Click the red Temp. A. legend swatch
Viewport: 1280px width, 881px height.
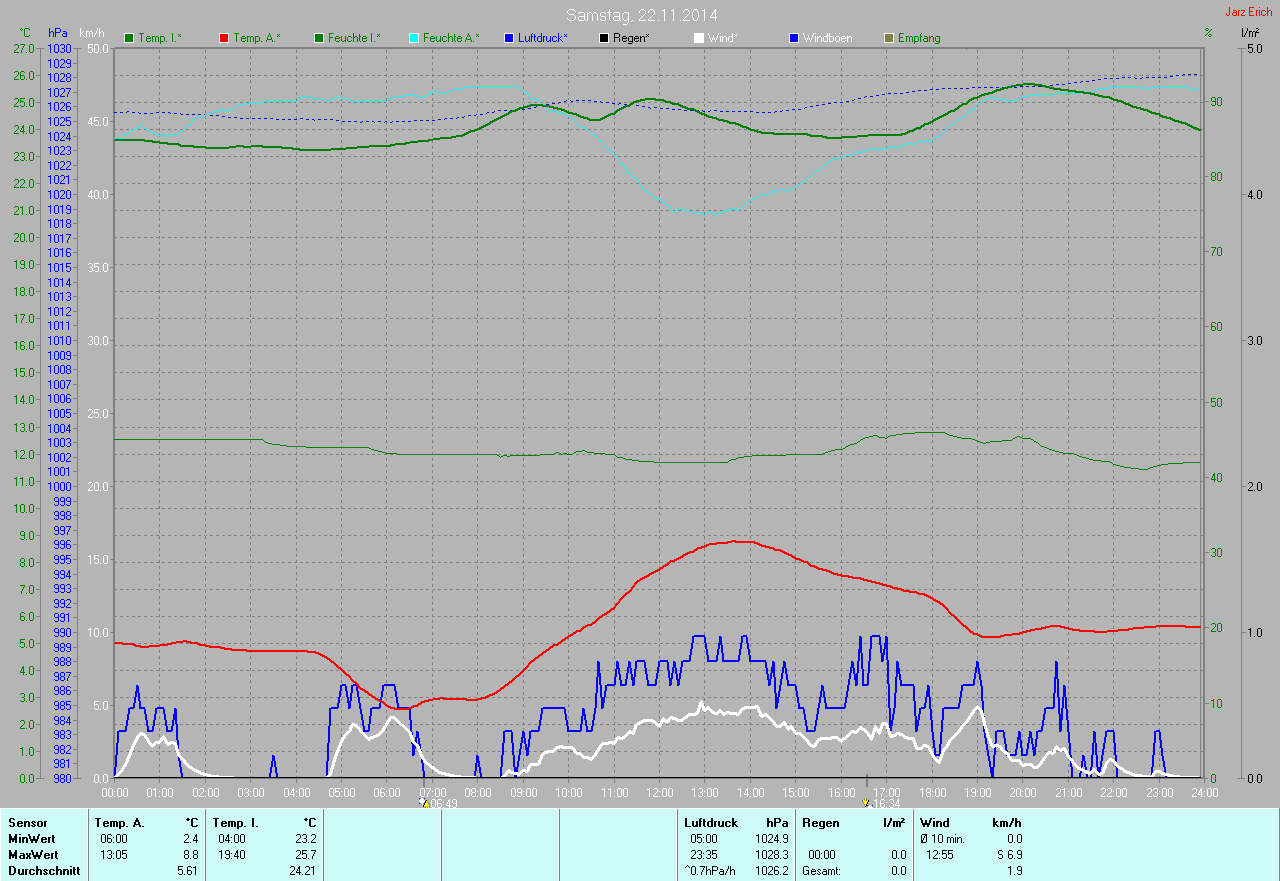224,38
